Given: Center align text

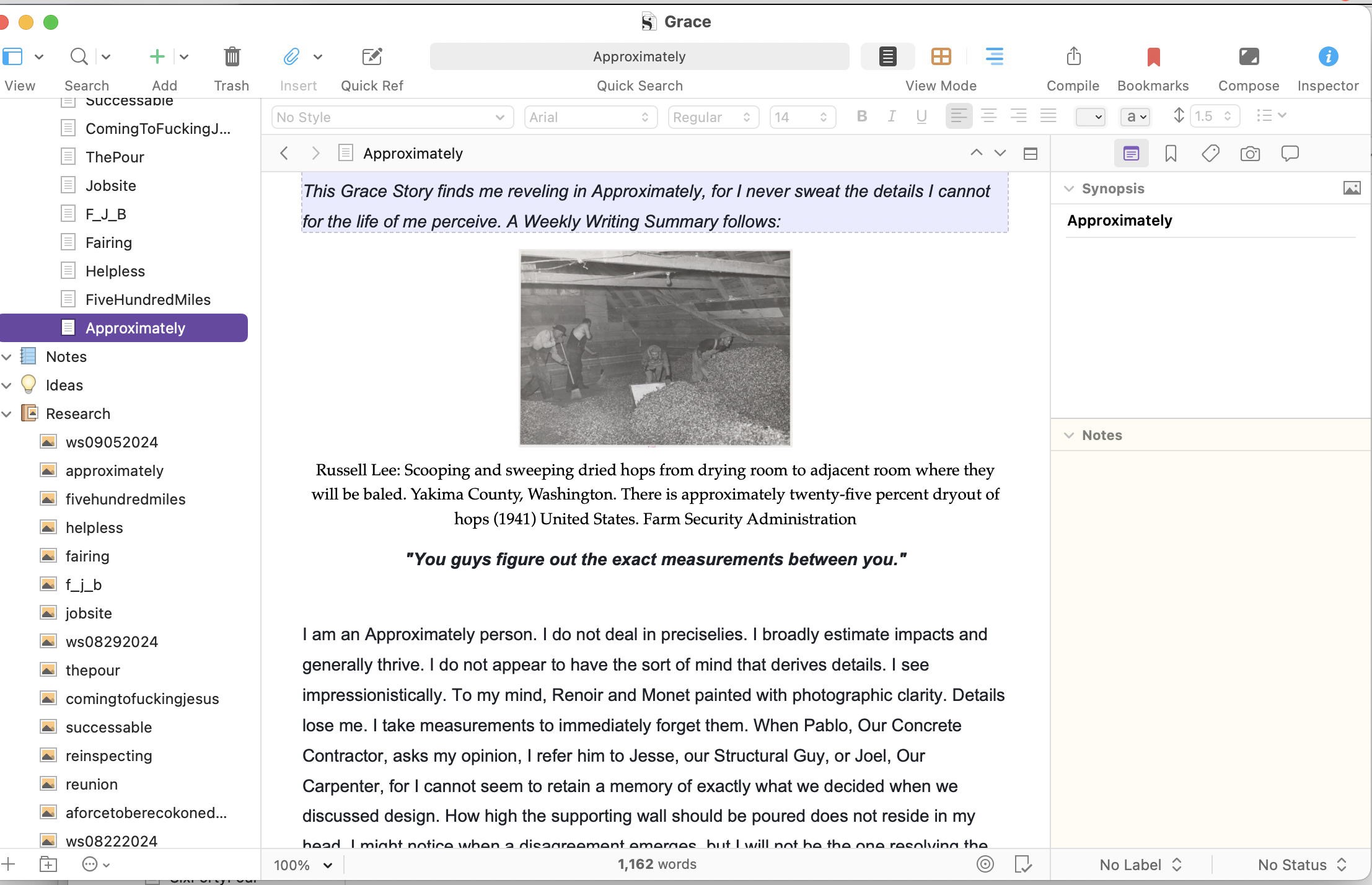Looking at the screenshot, I should click(x=988, y=116).
